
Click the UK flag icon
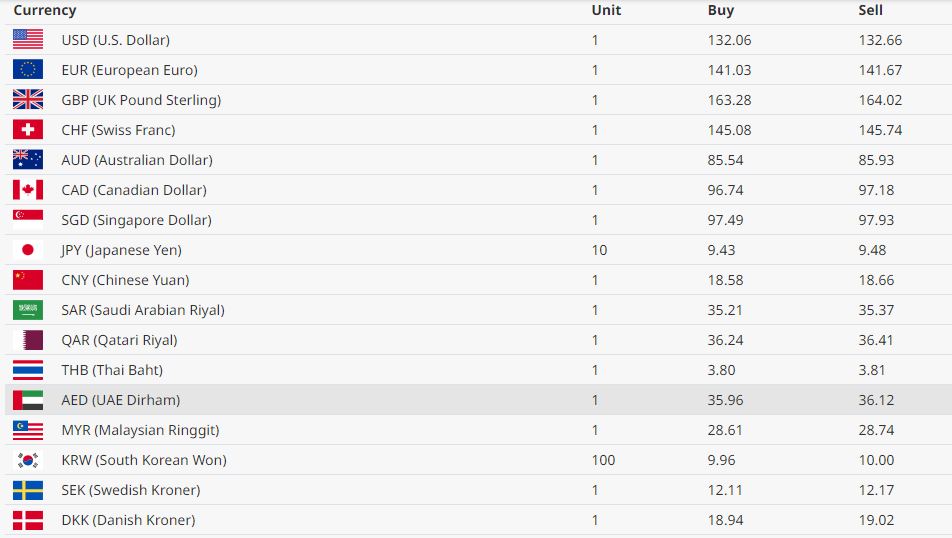(28, 100)
